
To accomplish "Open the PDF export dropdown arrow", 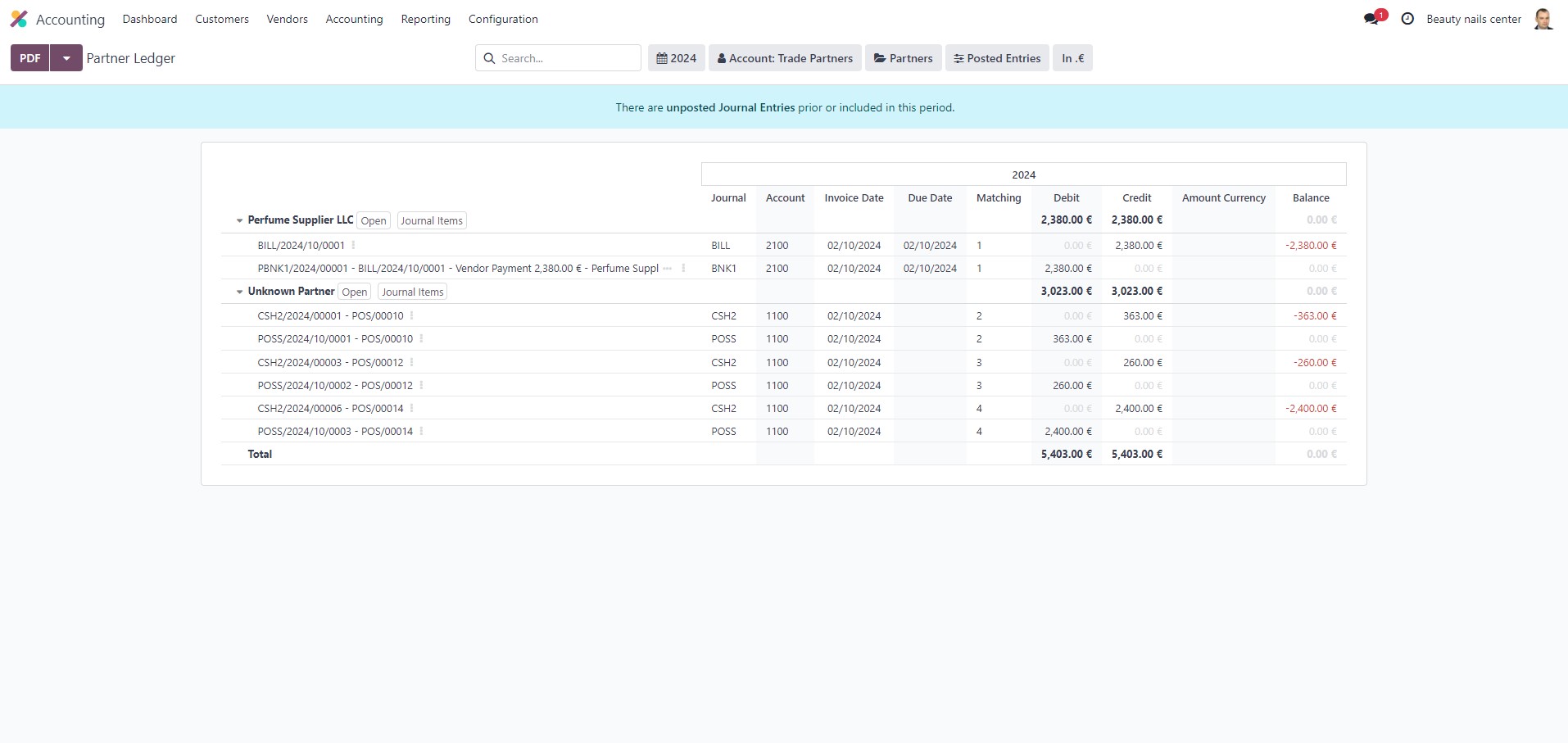I will [66, 57].
